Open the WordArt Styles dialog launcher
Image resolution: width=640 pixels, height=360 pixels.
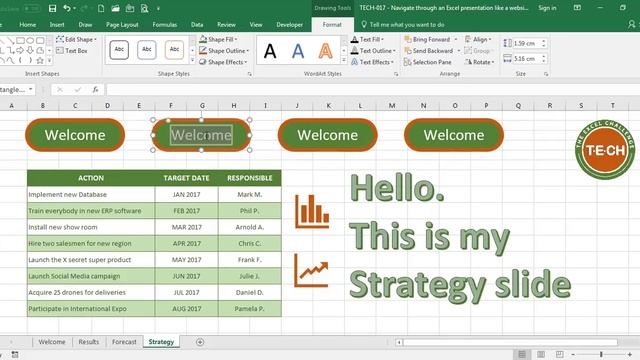(396, 74)
